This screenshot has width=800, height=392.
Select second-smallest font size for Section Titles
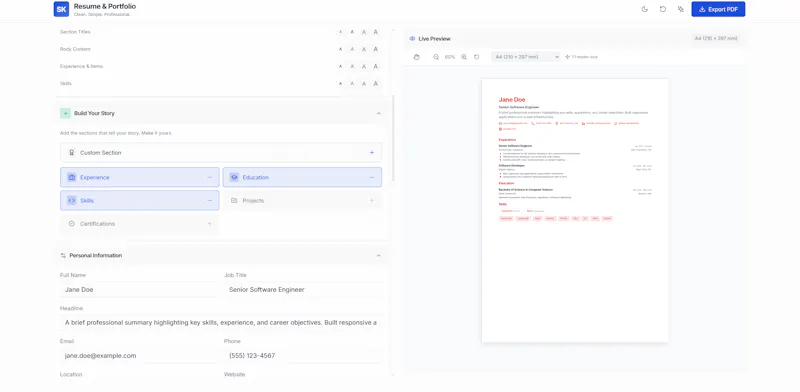pyautogui.click(x=352, y=32)
